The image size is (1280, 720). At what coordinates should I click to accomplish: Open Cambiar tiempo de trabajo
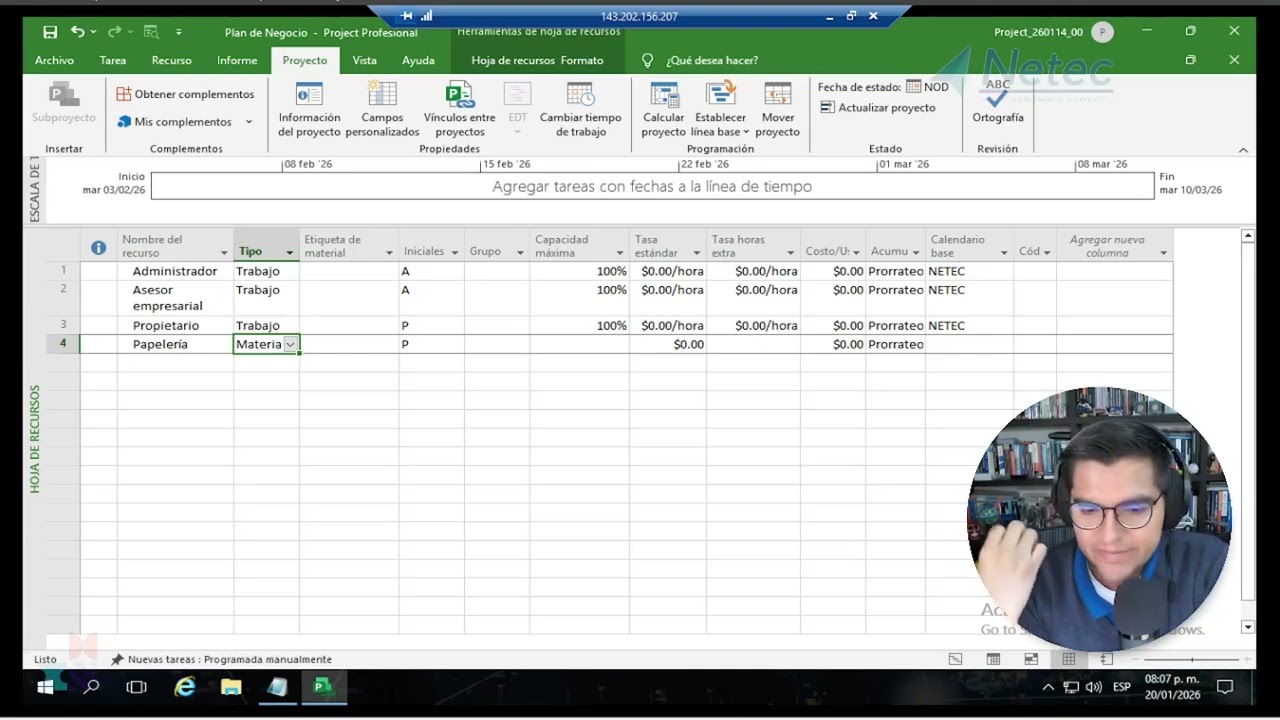[580, 110]
